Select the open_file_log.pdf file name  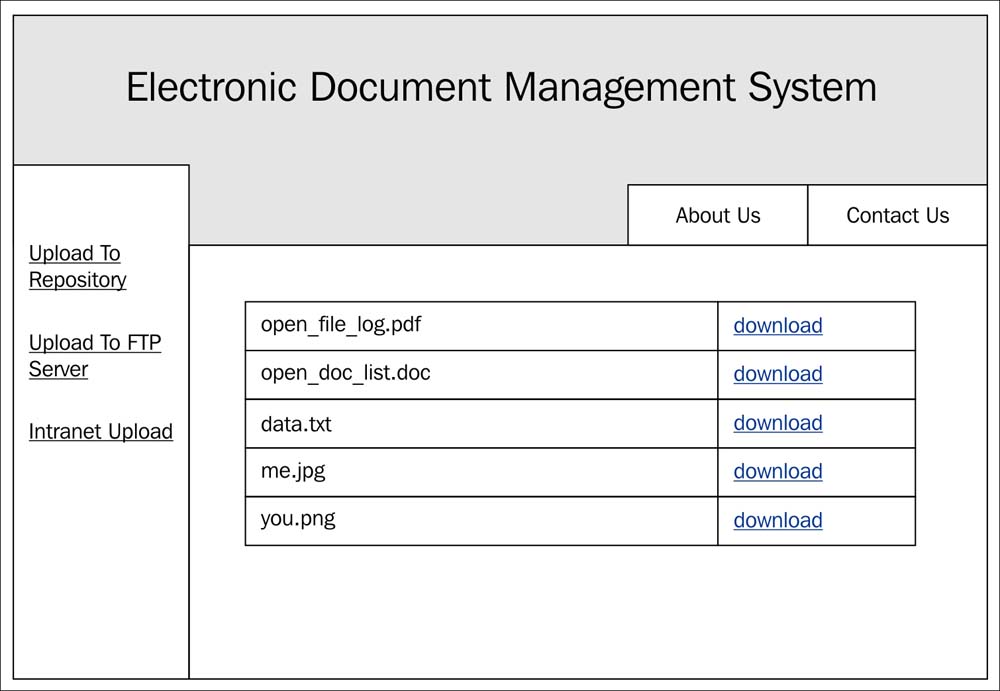pos(341,325)
